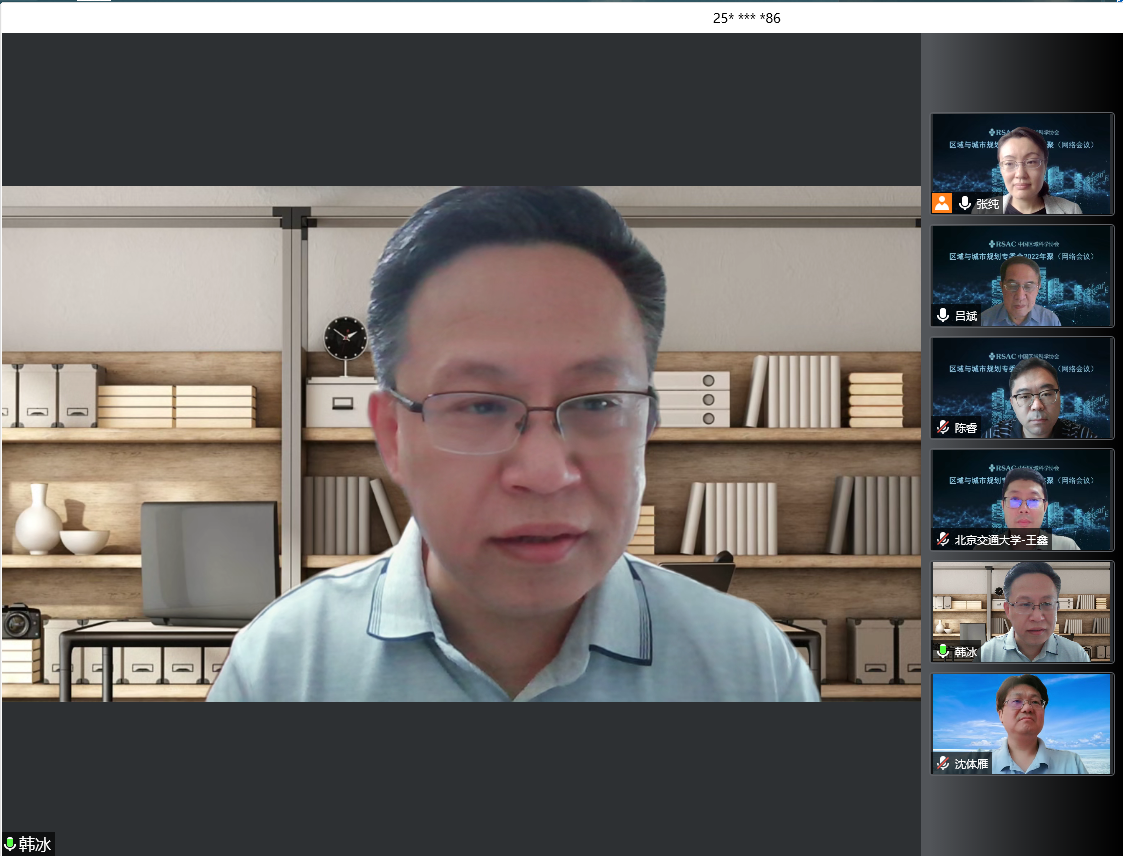Click green active mic icon in 韩冰 thumbnail
This screenshot has height=856, width=1123.
tap(943, 652)
